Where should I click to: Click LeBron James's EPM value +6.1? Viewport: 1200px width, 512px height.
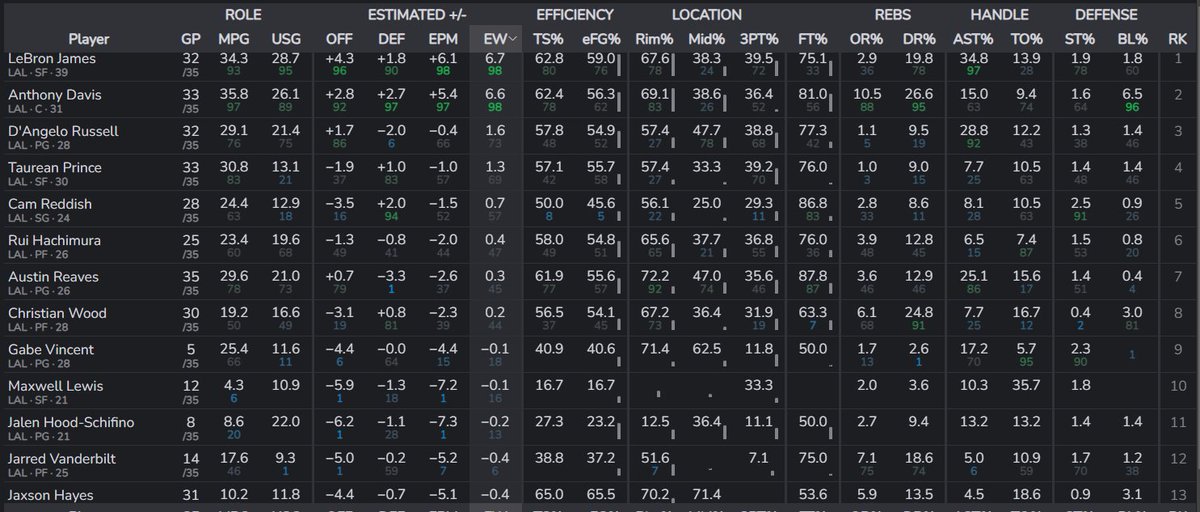tap(444, 59)
